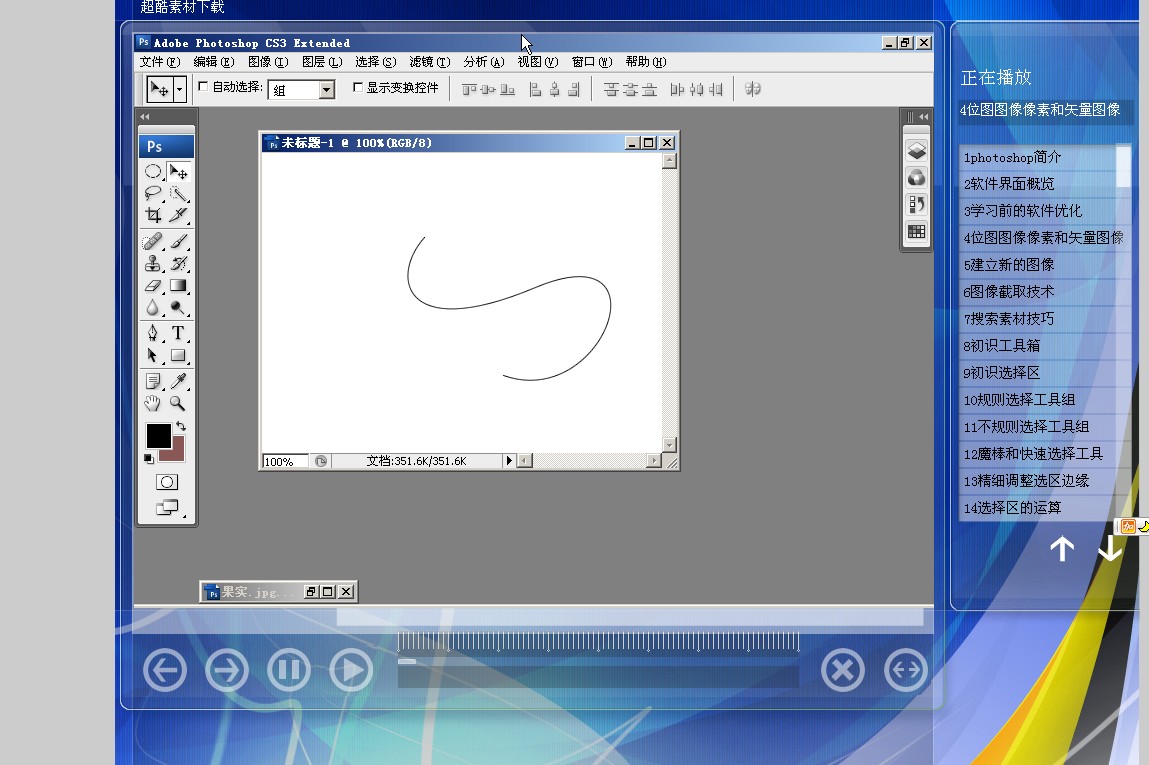The height and width of the screenshot is (765, 1149).
Task: Activate the Zoom magnifier tool
Action: pos(178,403)
